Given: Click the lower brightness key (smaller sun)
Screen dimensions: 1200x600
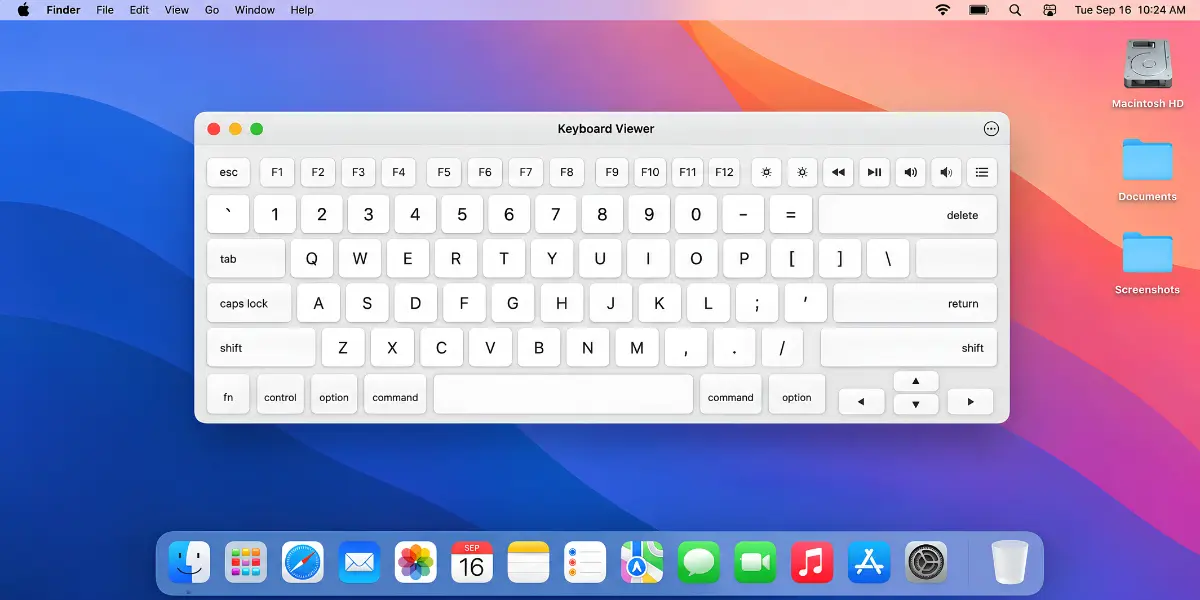Looking at the screenshot, I should 766,172.
